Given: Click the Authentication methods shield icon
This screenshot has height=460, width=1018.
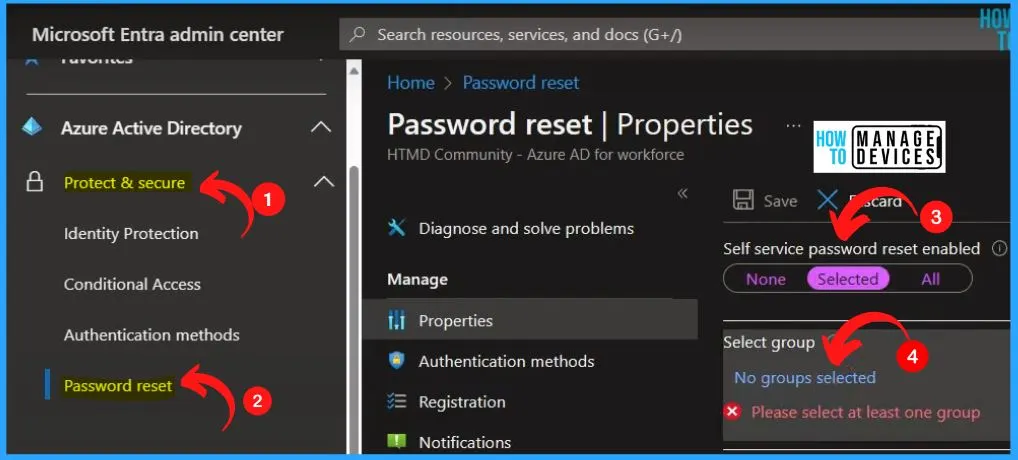Looking at the screenshot, I should click(x=397, y=361).
